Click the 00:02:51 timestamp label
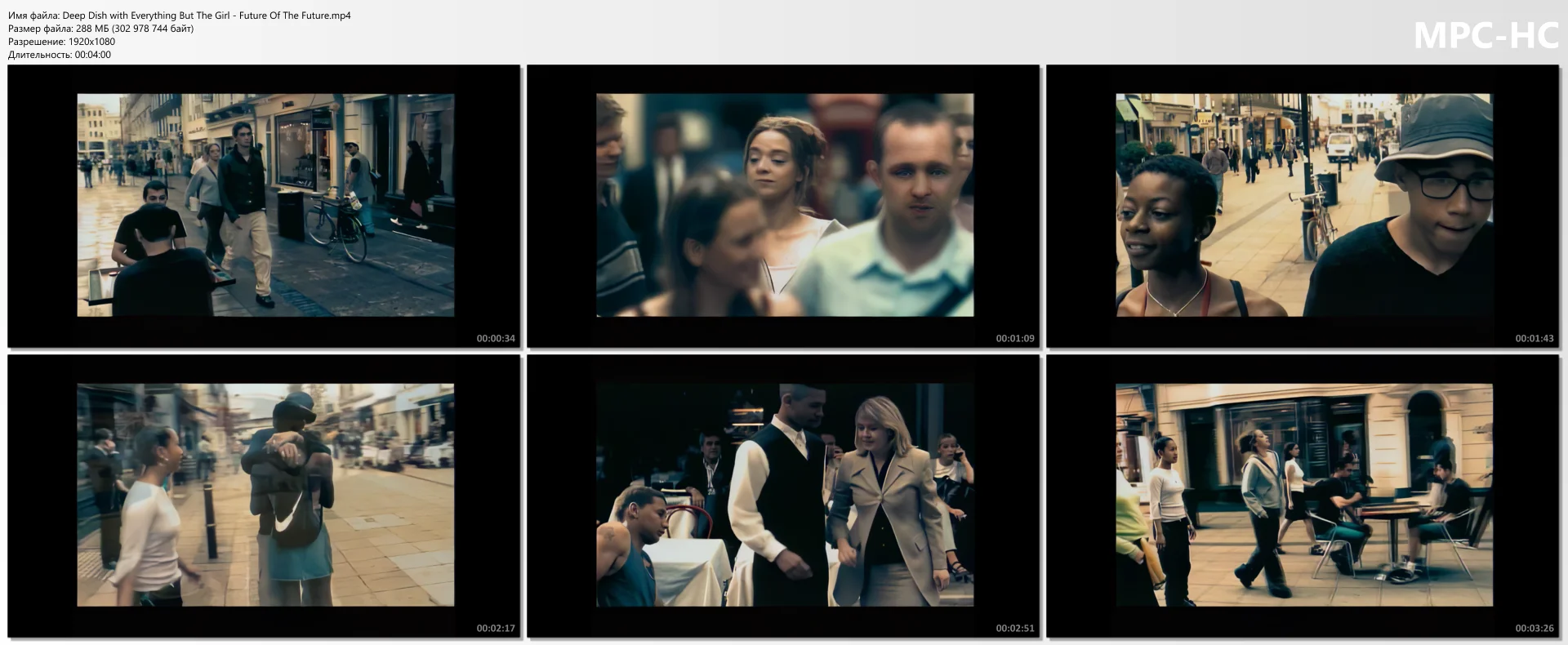This screenshot has width=1568, height=645. 1015,629
